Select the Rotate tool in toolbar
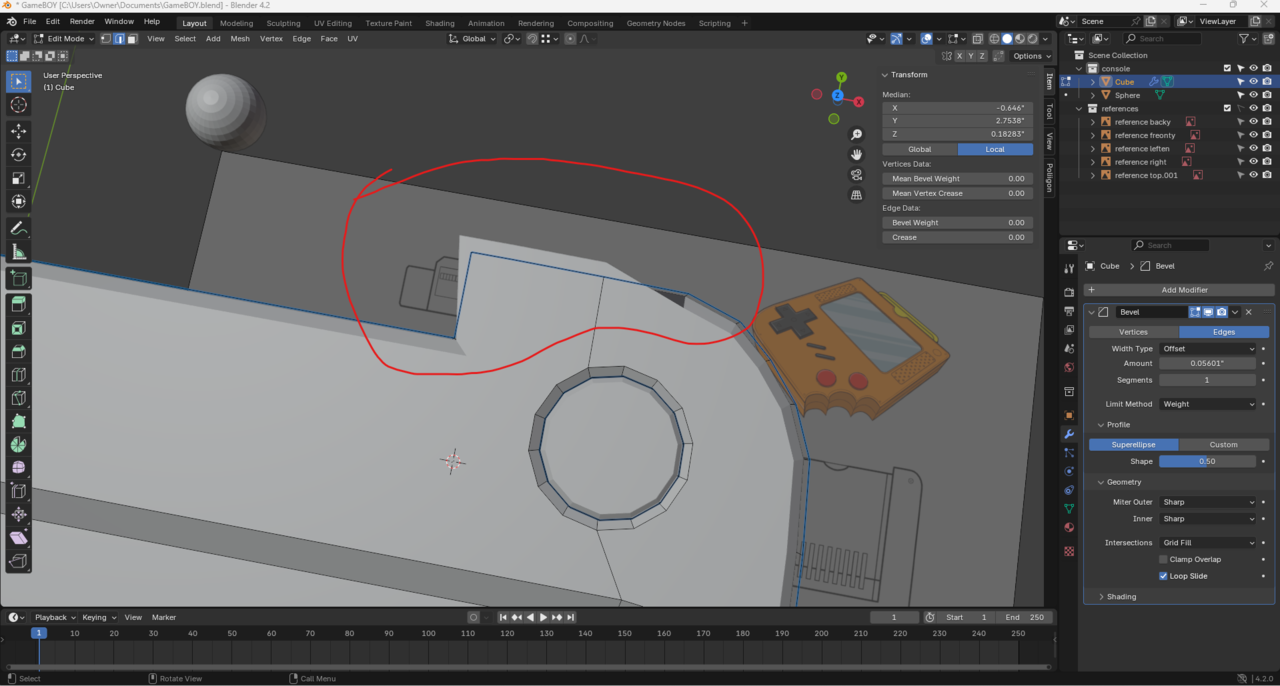The width and height of the screenshot is (1280, 686). tap(18, 154)
